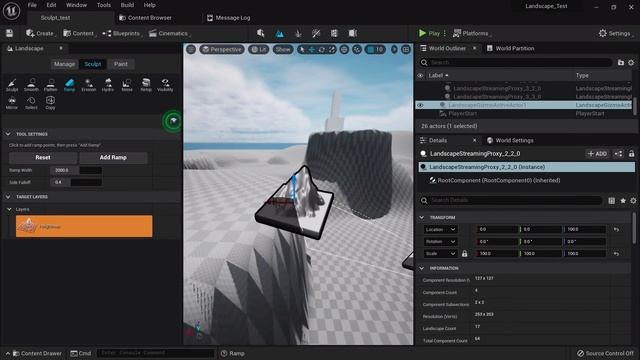Click the viewport translate gizmo icon

pos(311,49)
